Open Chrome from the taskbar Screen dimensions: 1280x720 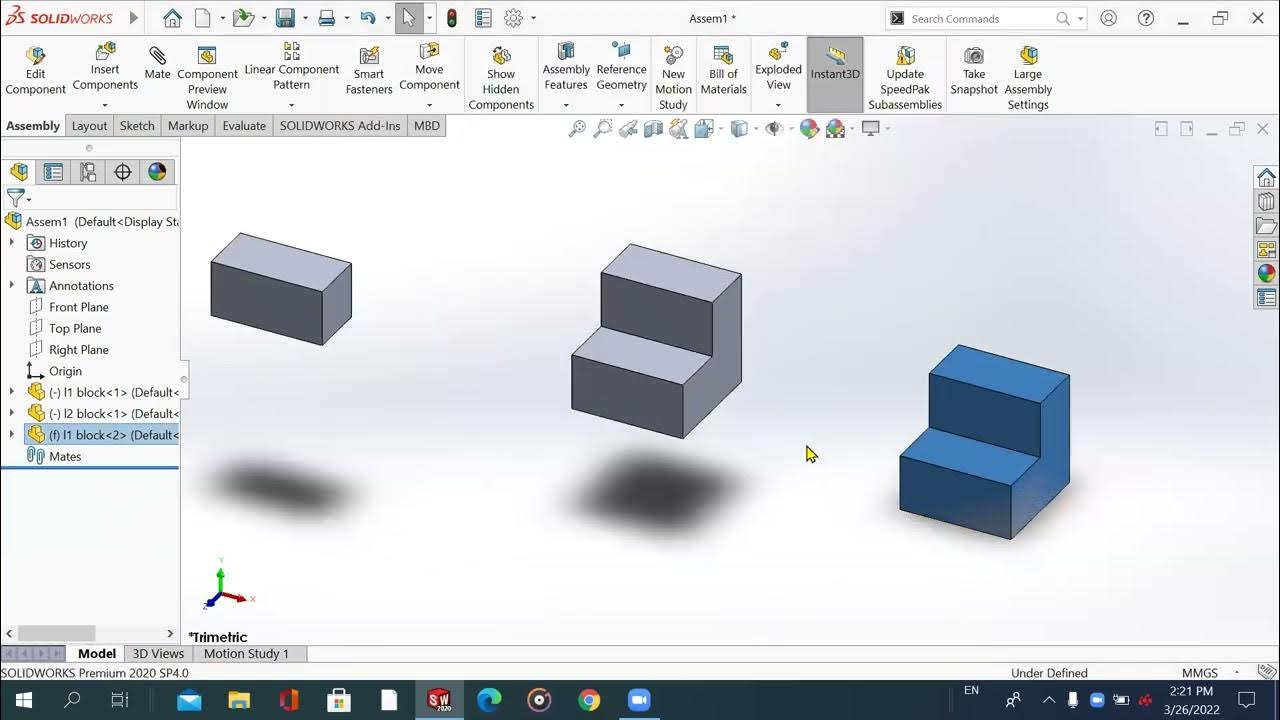tap(589, 700)
